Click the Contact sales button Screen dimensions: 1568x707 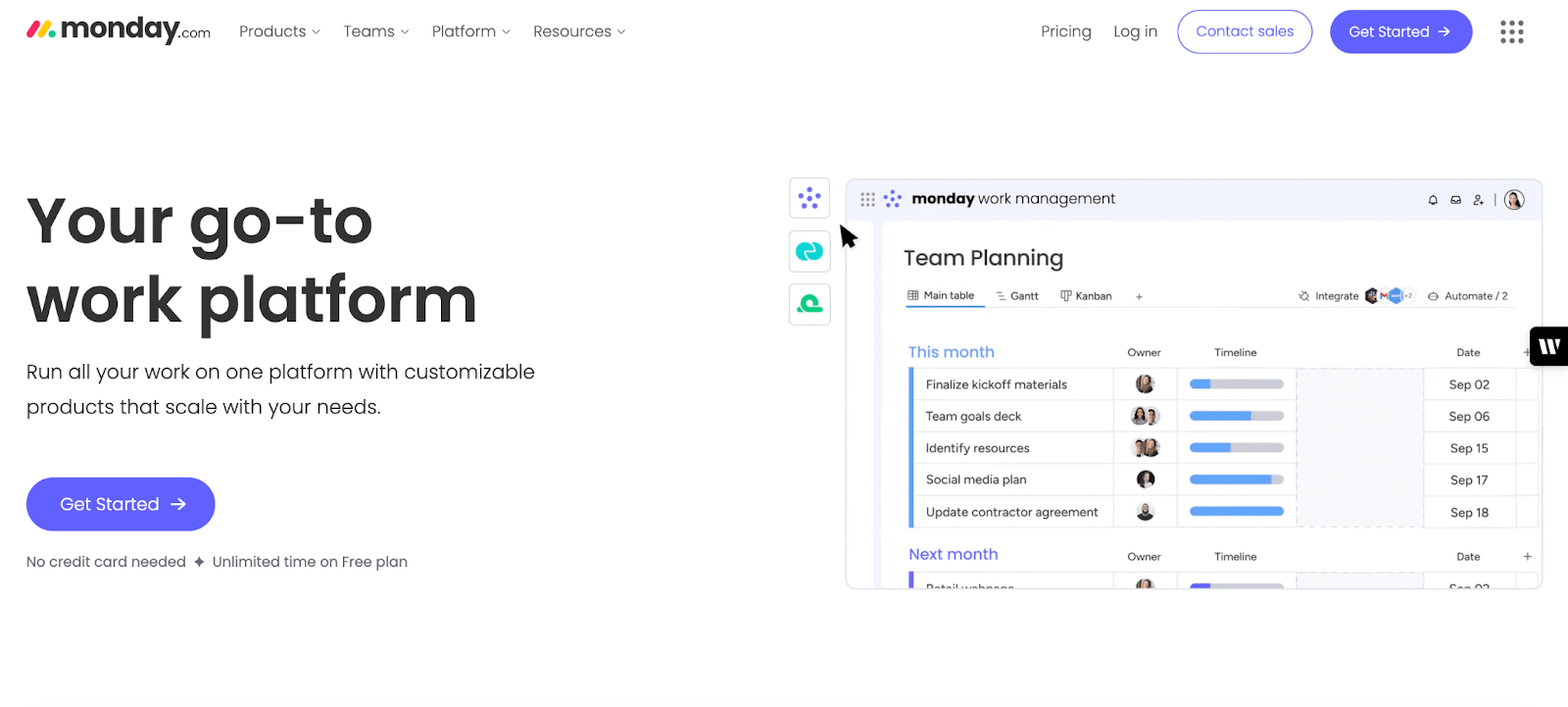(1245, 31)
